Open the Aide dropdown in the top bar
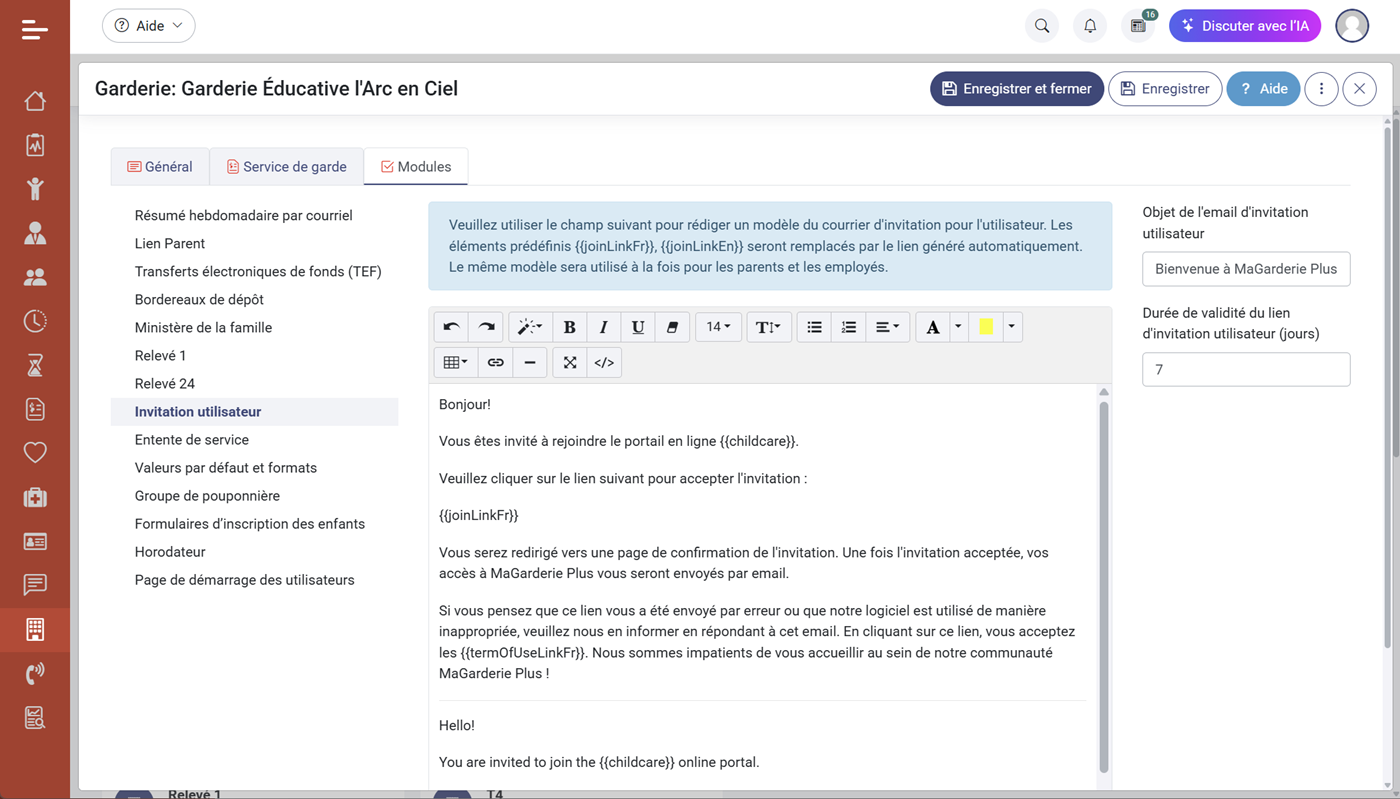 149,26
